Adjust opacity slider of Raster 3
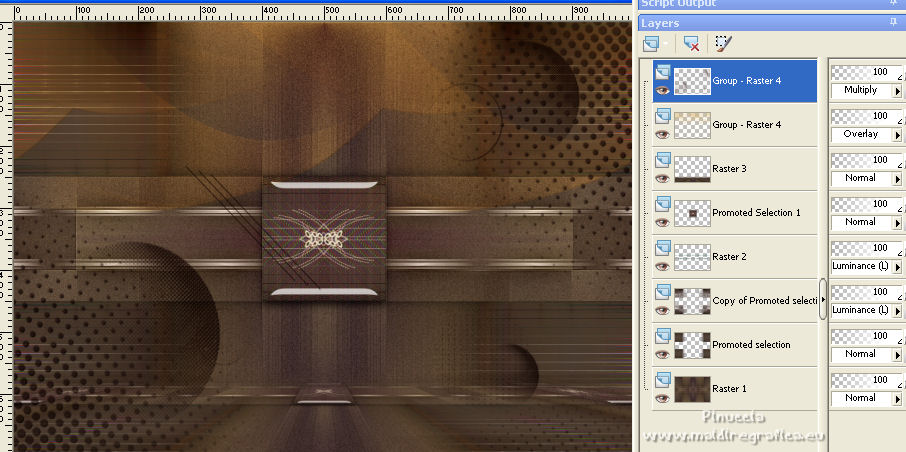 pos(867,160)
